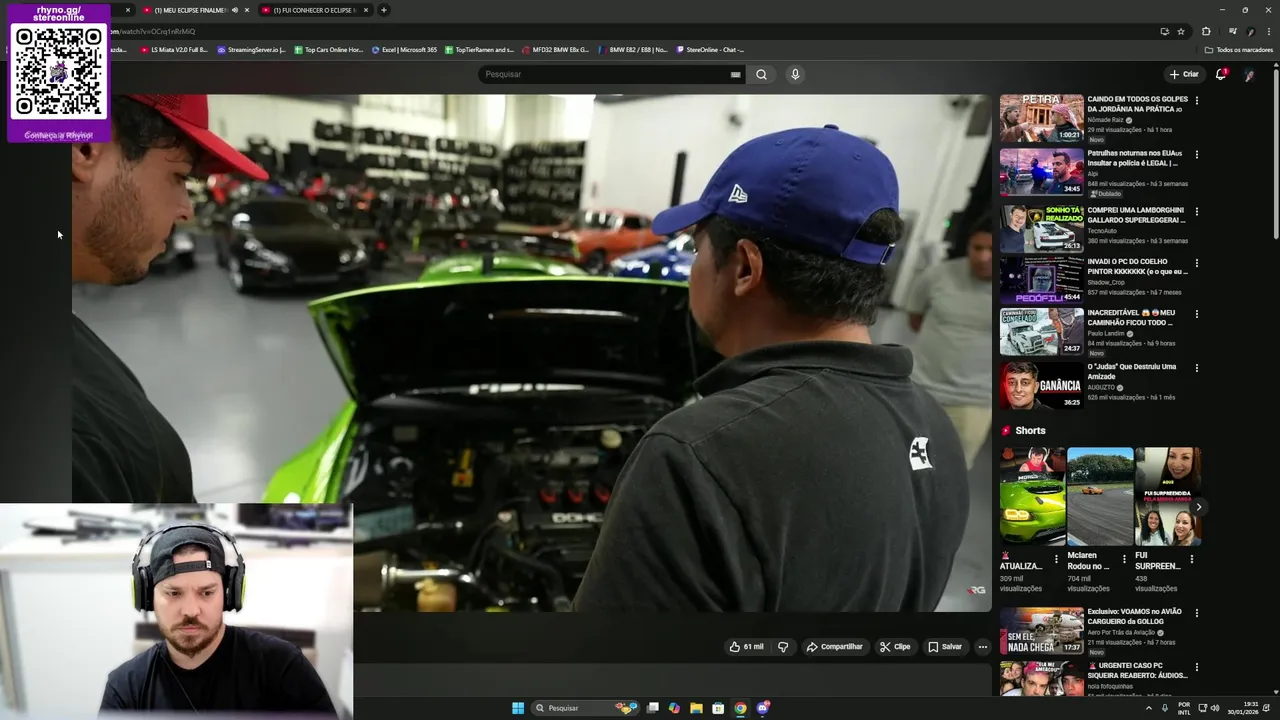Image resolution: width=1280 pixels, height=720 pixels.
Task: Open options for URGENTE CASO PC SIQUEIRA video
Action: tap(1197, 666)
